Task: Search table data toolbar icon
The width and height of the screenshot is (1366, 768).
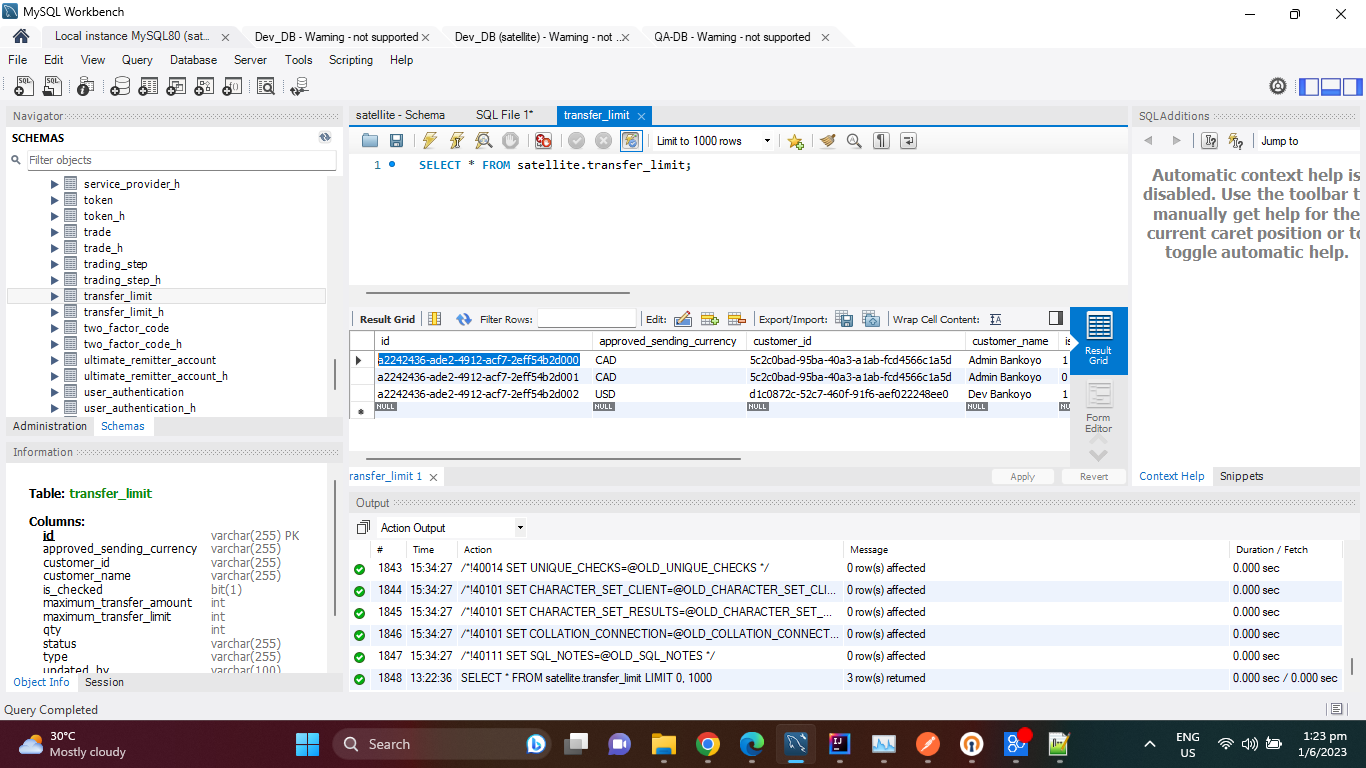Action: [265, 87]
